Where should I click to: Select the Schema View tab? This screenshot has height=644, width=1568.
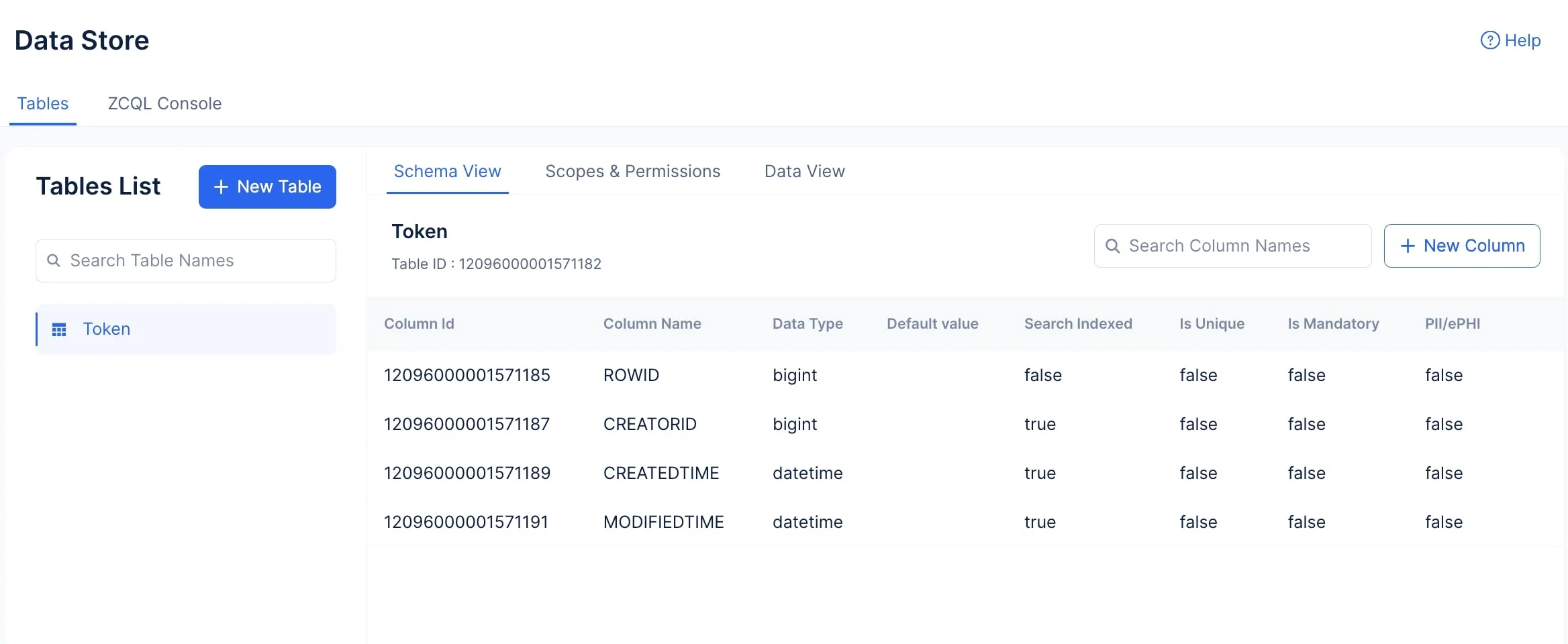pos(447,172)
